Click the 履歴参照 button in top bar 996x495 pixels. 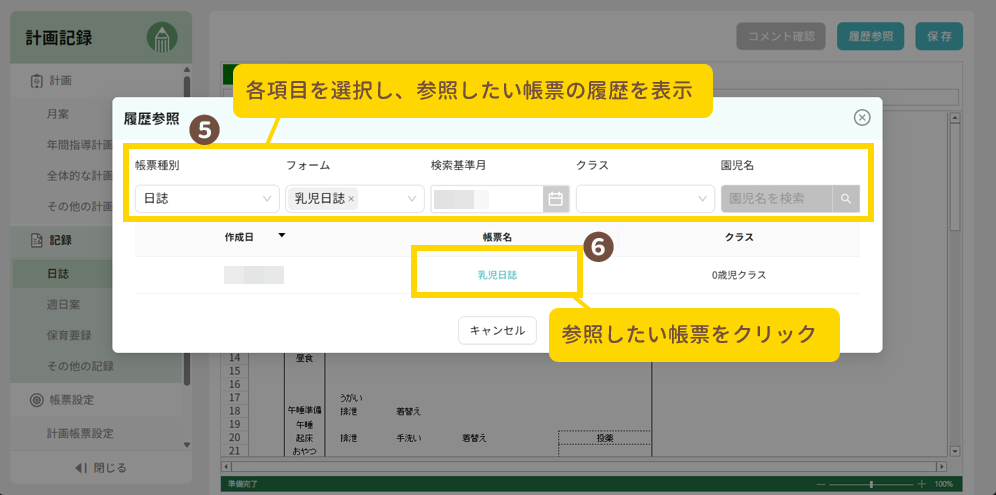870,36
